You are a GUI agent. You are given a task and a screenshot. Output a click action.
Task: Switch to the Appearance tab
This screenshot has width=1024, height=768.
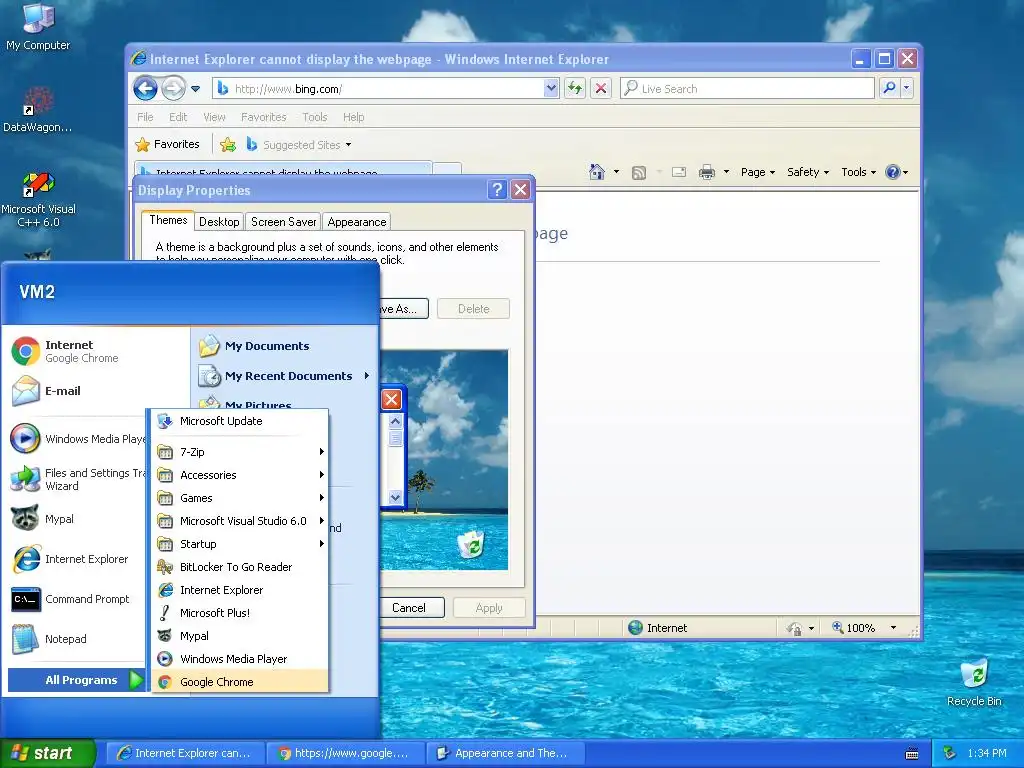pyautogui.click(x=357, y=222)
